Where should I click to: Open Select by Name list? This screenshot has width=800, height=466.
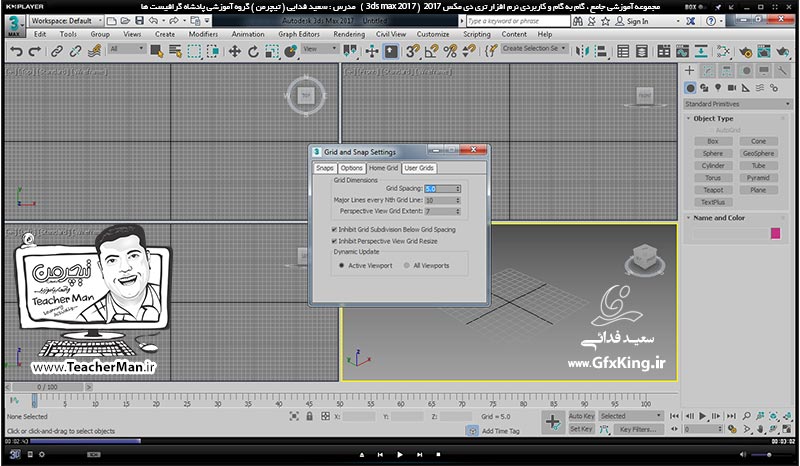[x=176, y=51]
